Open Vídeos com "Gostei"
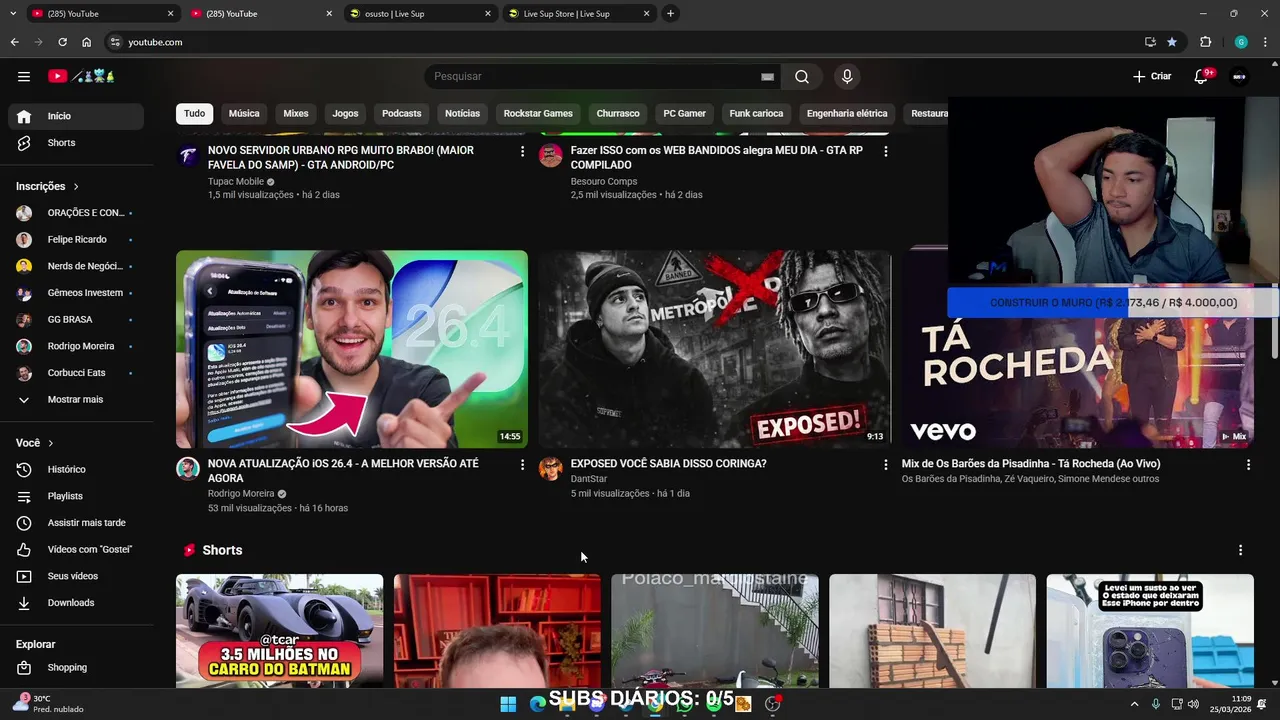The image size is (1280, 720). coord(76,550)
